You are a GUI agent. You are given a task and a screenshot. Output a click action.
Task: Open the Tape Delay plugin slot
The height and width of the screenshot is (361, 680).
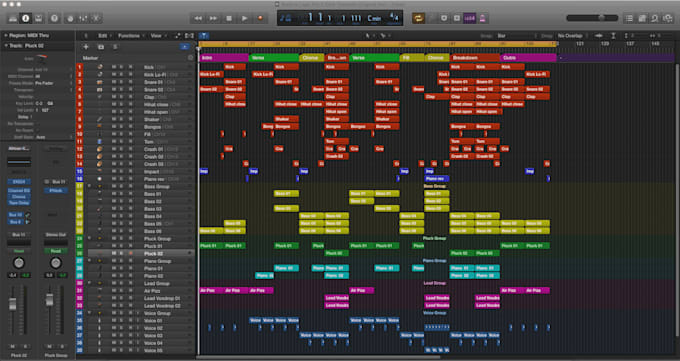tap(19, 202)
